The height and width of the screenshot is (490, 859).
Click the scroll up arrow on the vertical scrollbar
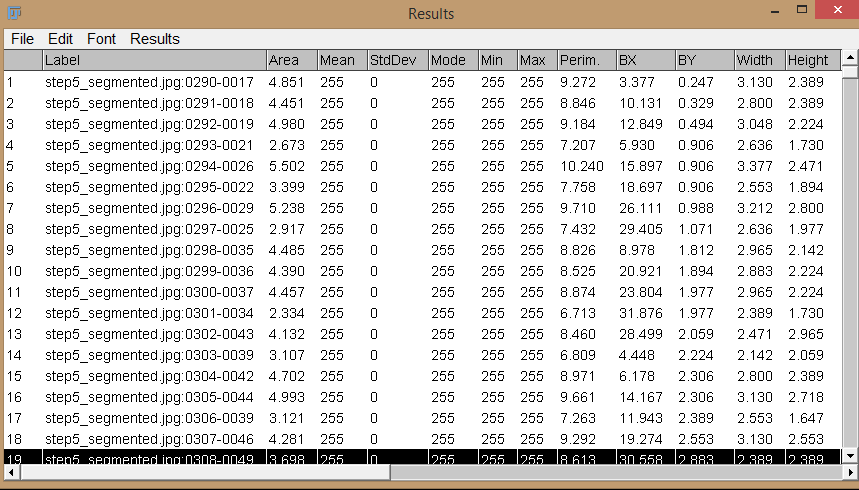point(850,58)
